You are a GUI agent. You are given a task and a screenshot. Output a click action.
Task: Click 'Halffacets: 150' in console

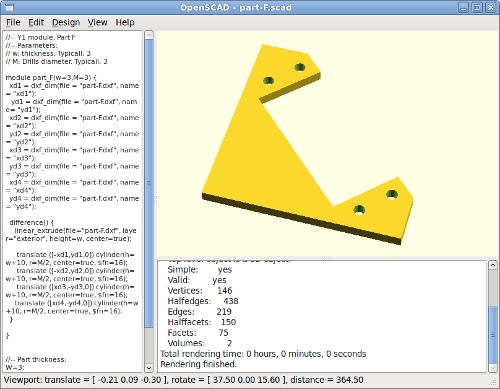click(x=202, y=322)
